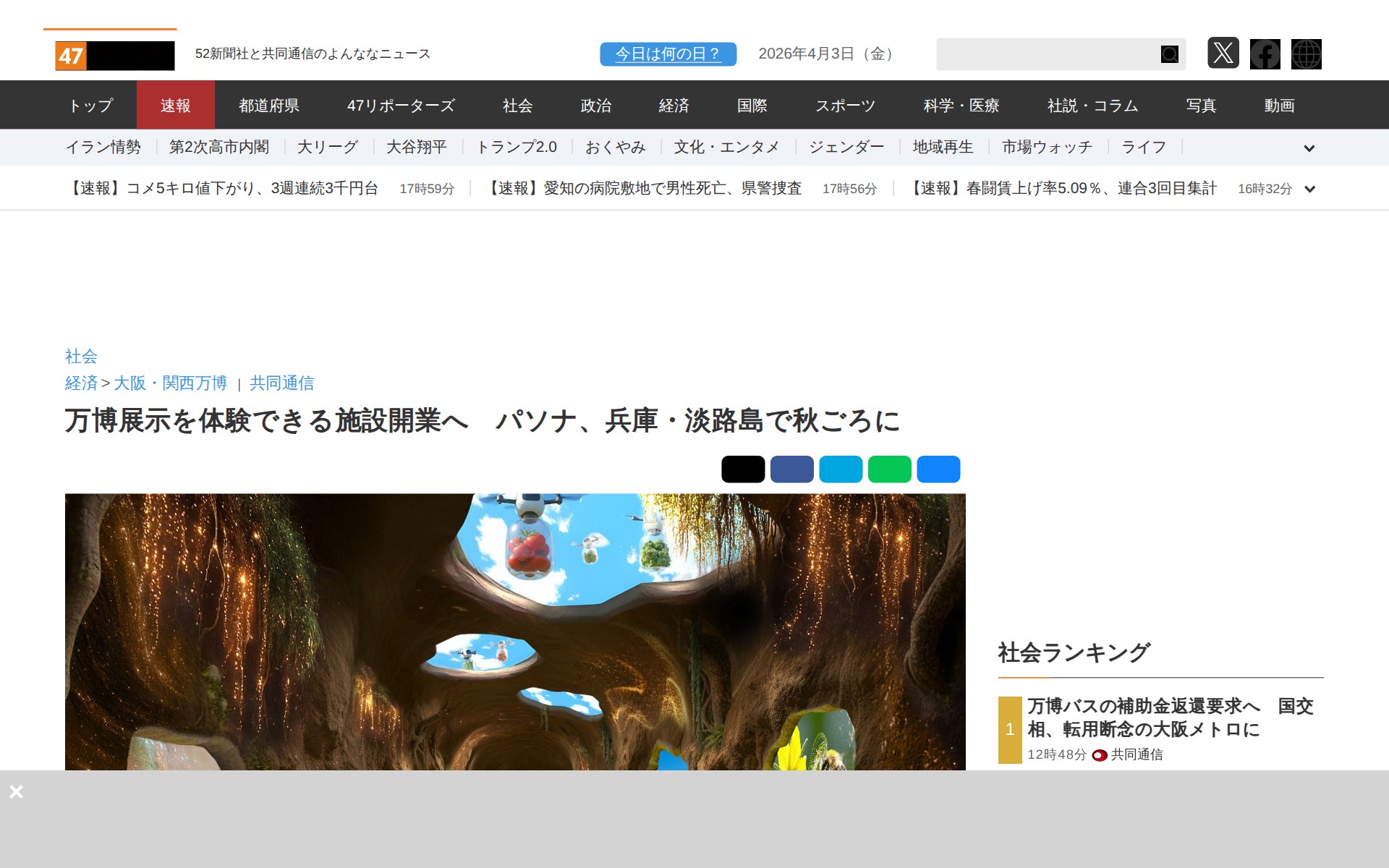Share article via black X button

point(742,469)
